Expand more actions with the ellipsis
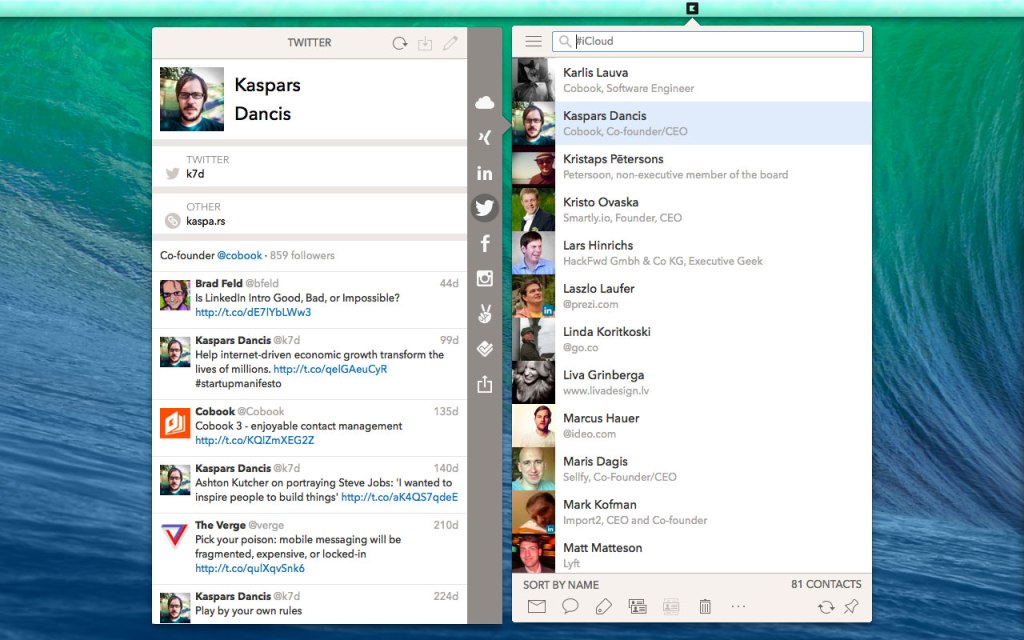The image size is (1024, 640). point(739,606)
